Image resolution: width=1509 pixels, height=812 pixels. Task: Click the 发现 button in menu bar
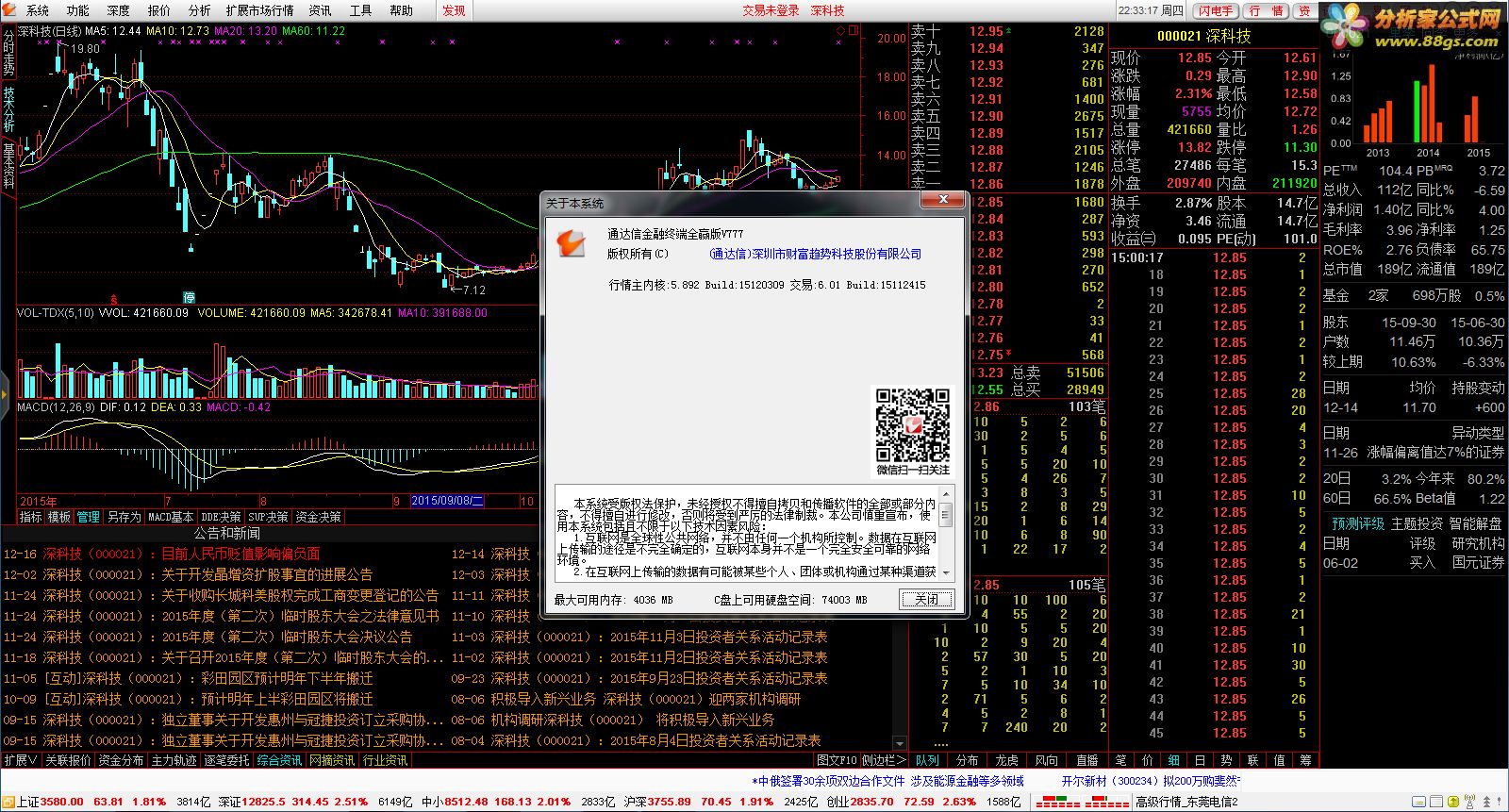click(454, 10)
